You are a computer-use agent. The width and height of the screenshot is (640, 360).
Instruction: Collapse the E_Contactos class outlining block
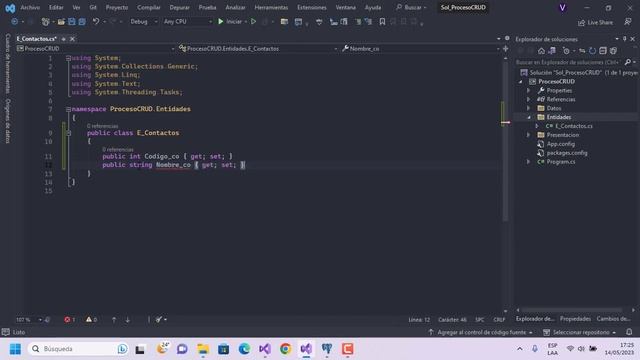click(68, 133)
